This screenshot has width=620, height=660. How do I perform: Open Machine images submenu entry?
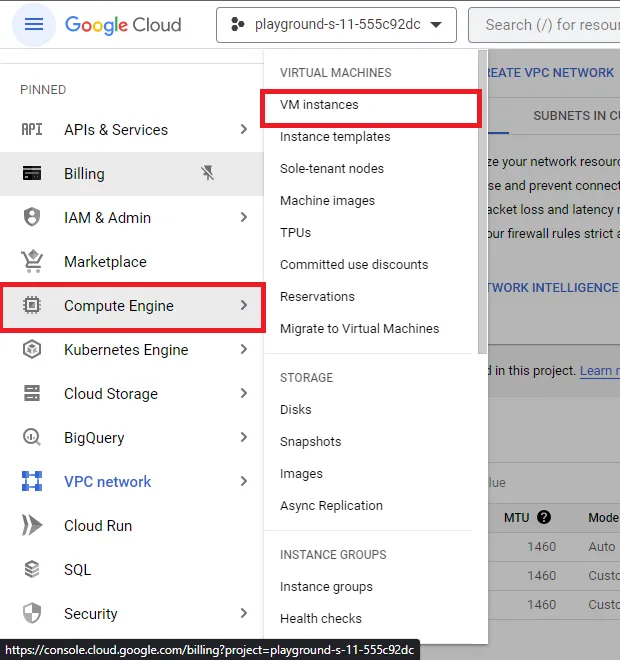(371, 200)
